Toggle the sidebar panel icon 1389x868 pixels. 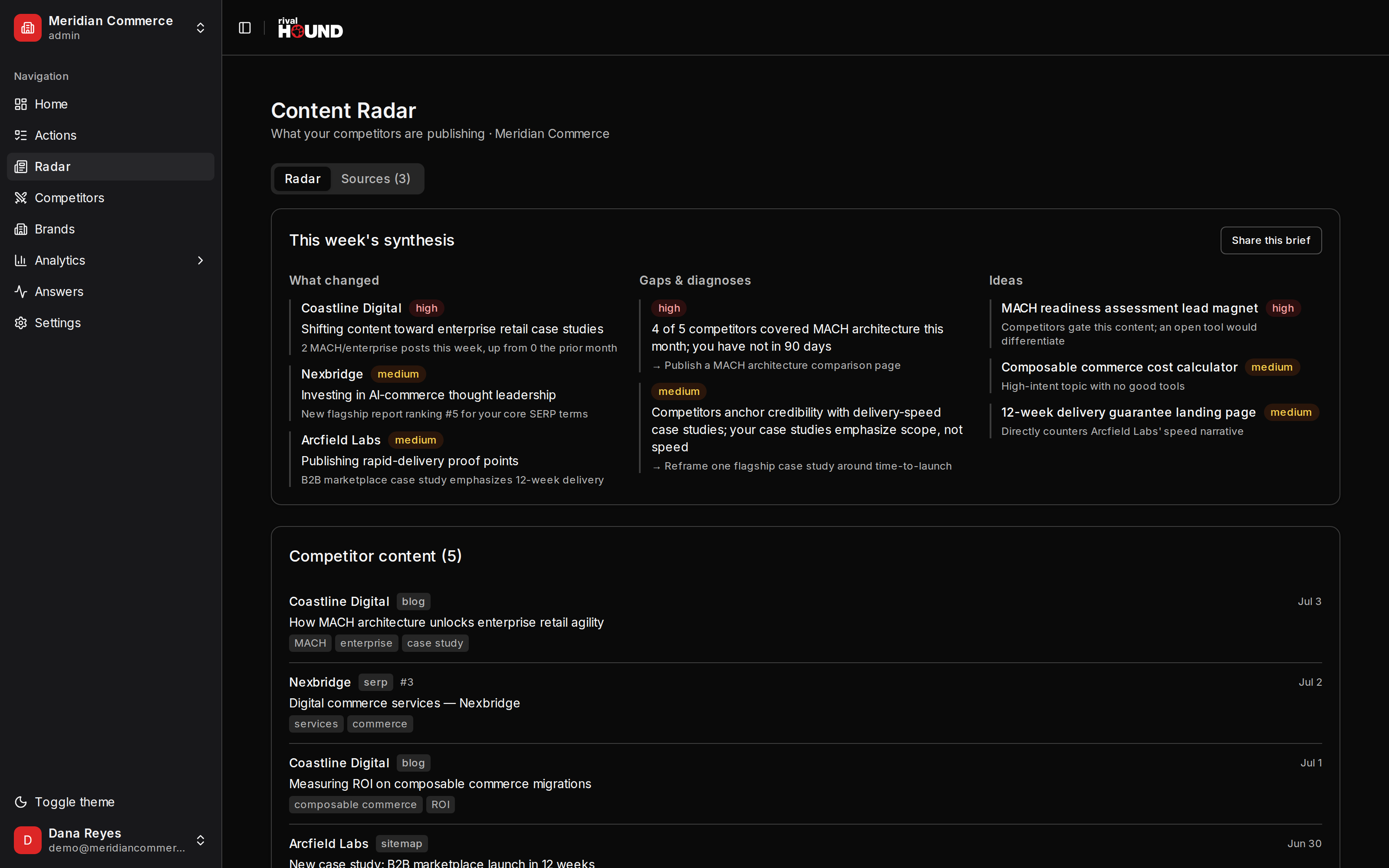pyautogui.click(x=244, y=27)
